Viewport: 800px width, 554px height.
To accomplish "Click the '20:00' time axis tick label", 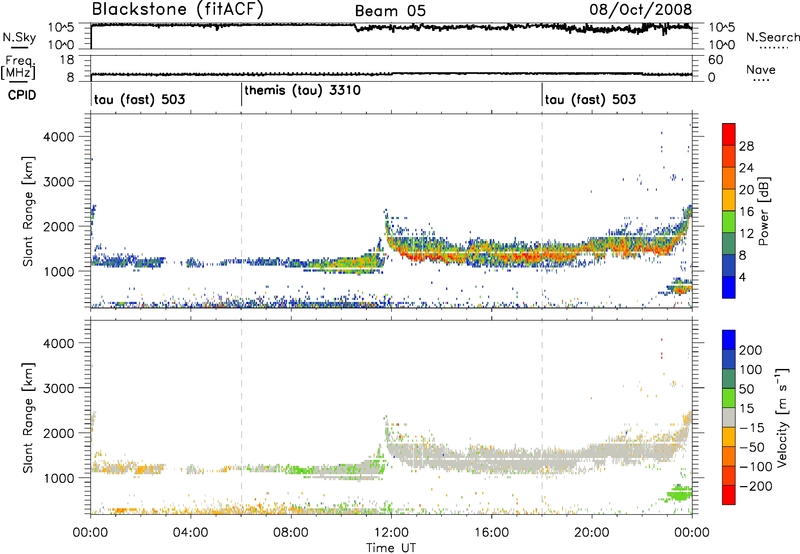I will (592, 533).
